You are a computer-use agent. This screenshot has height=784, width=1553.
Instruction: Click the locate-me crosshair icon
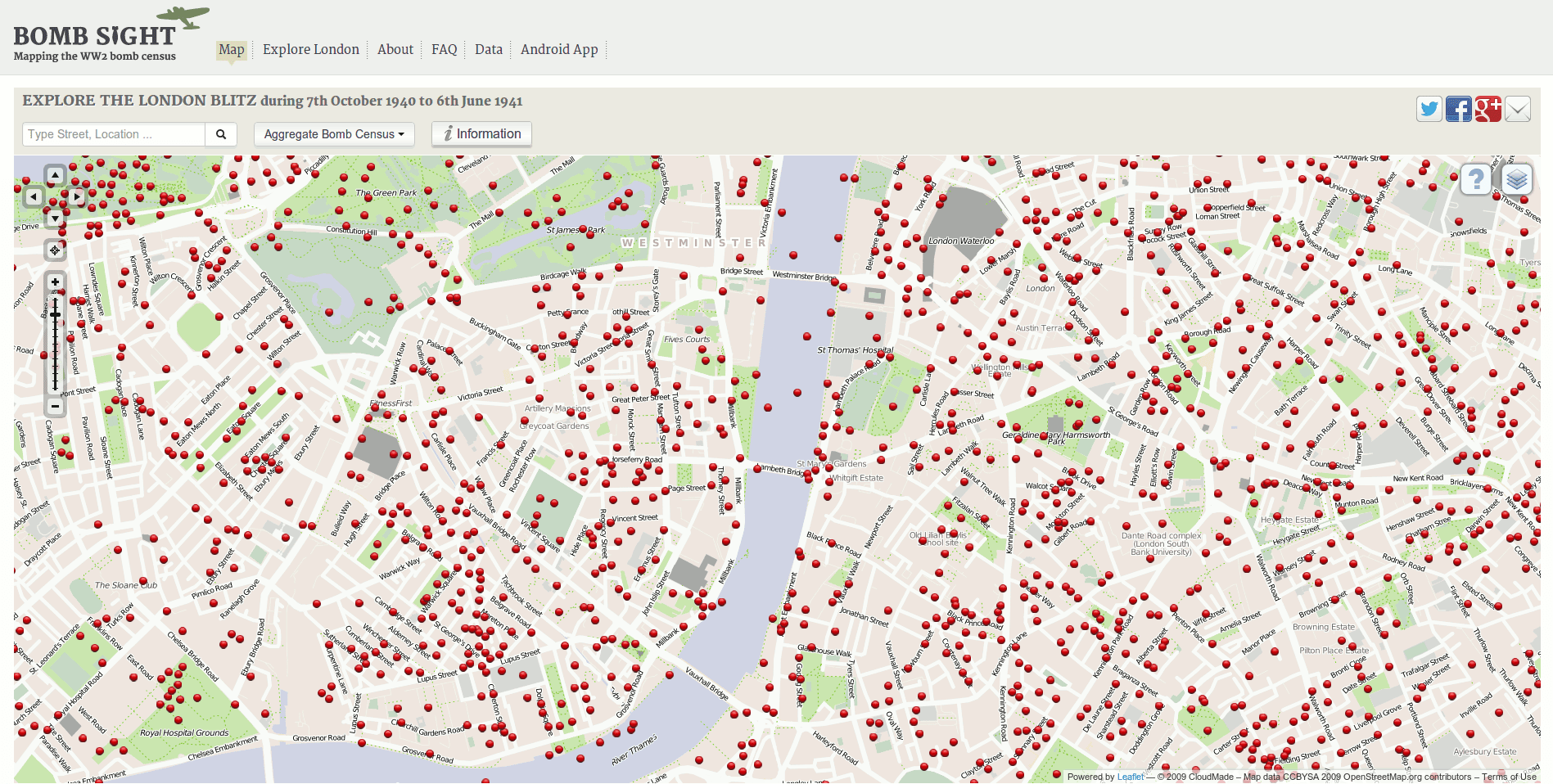click(55, 250)
